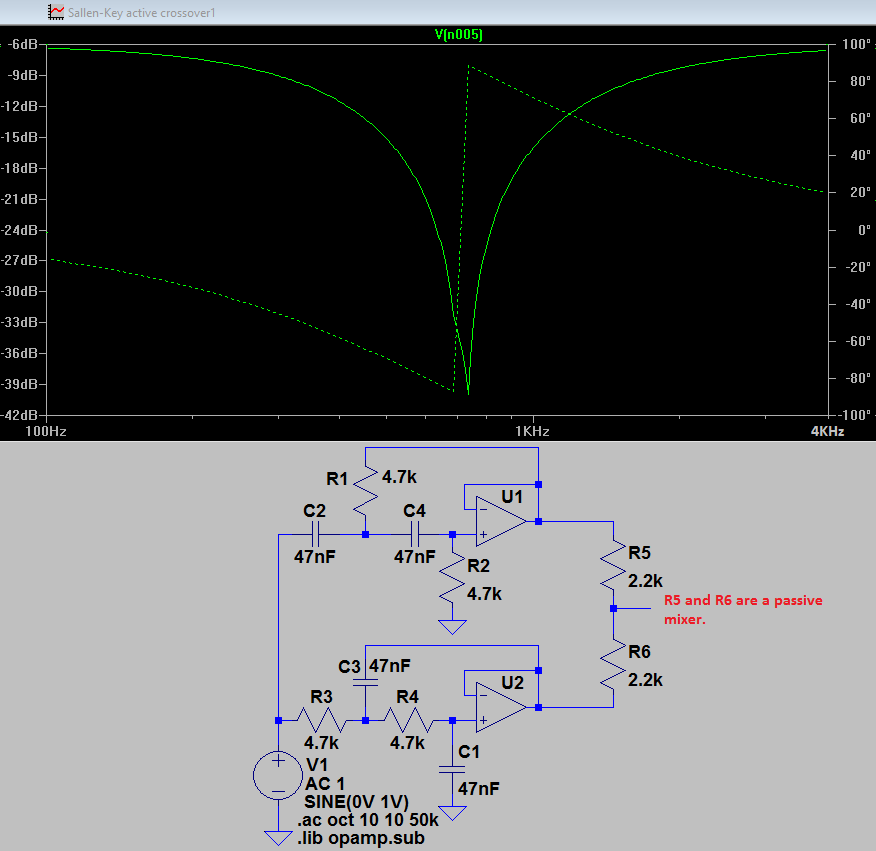Click capacitor C2 plates symbol
Screen dimensions: 876x851
(x=315, y=535)
